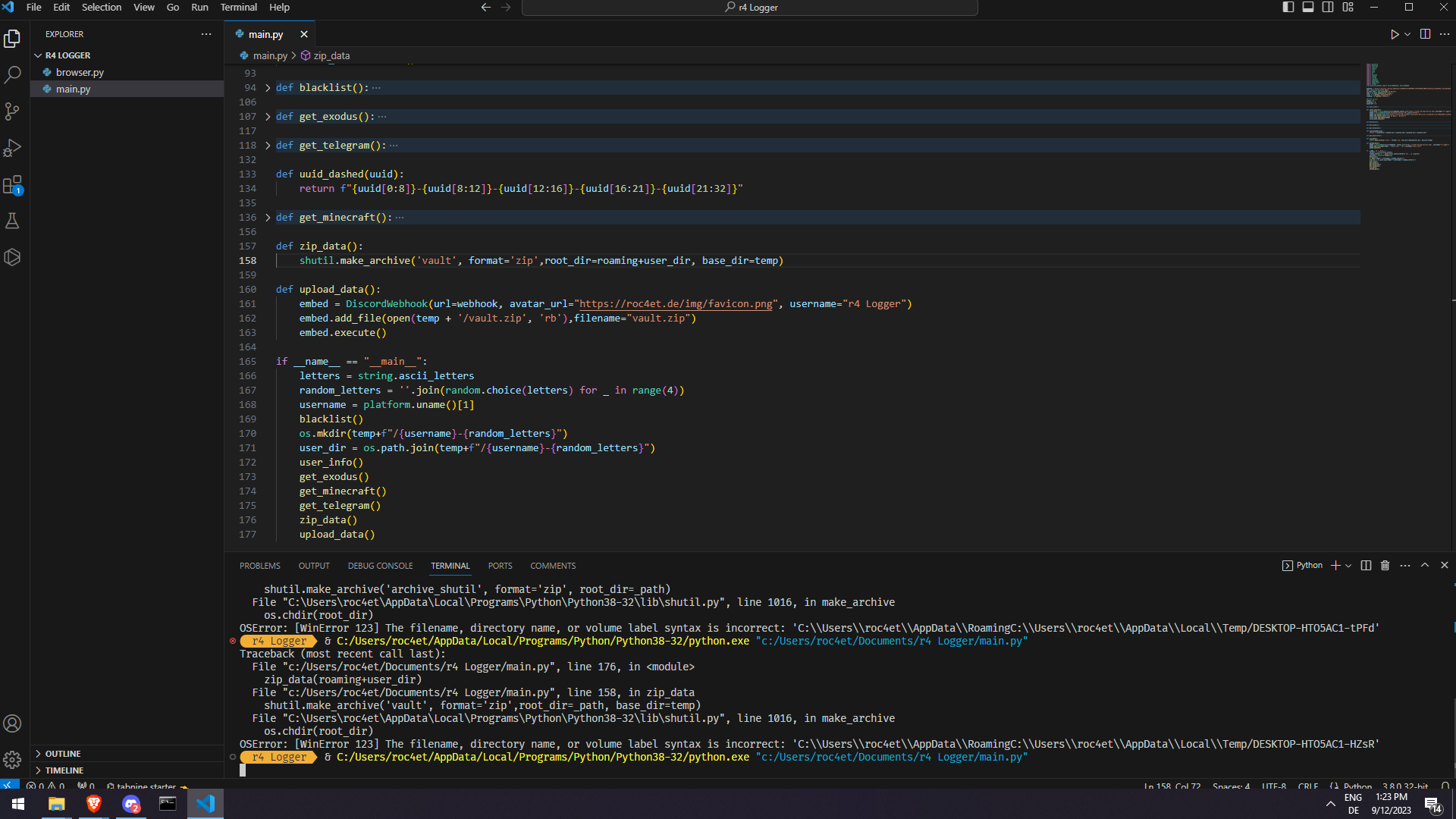Toggle the bottom panel layout button

click(x=1308, y=7)
